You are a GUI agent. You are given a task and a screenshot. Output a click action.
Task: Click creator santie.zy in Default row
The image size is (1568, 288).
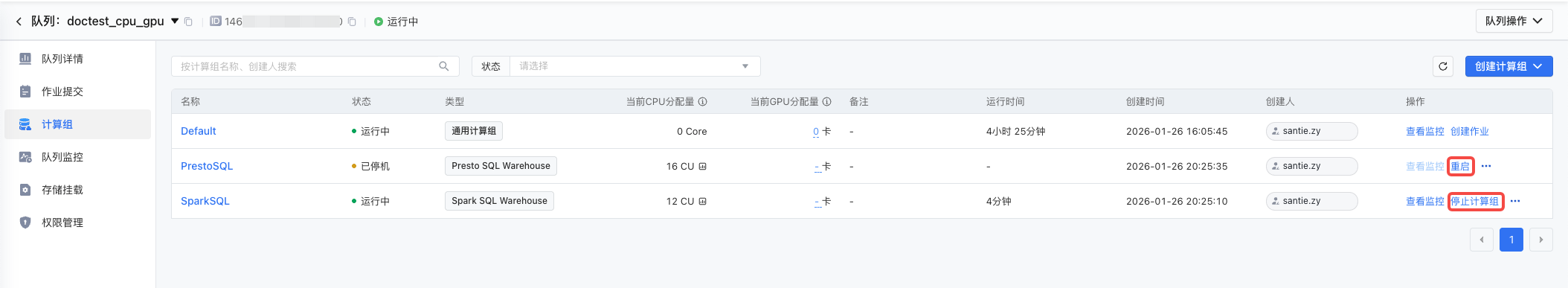[x=1312, y=131]
